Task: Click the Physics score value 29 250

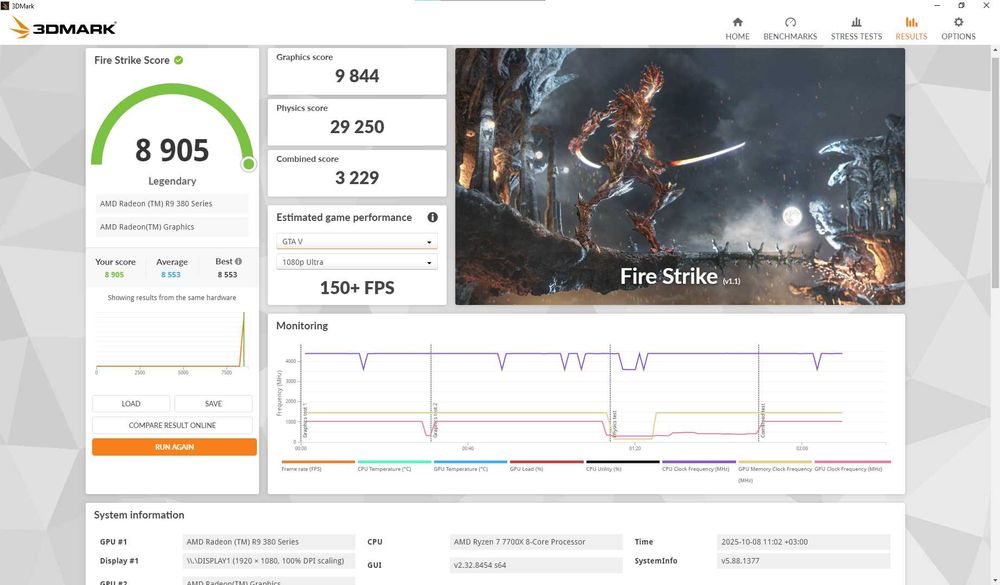Action: (x=357, y=127)
